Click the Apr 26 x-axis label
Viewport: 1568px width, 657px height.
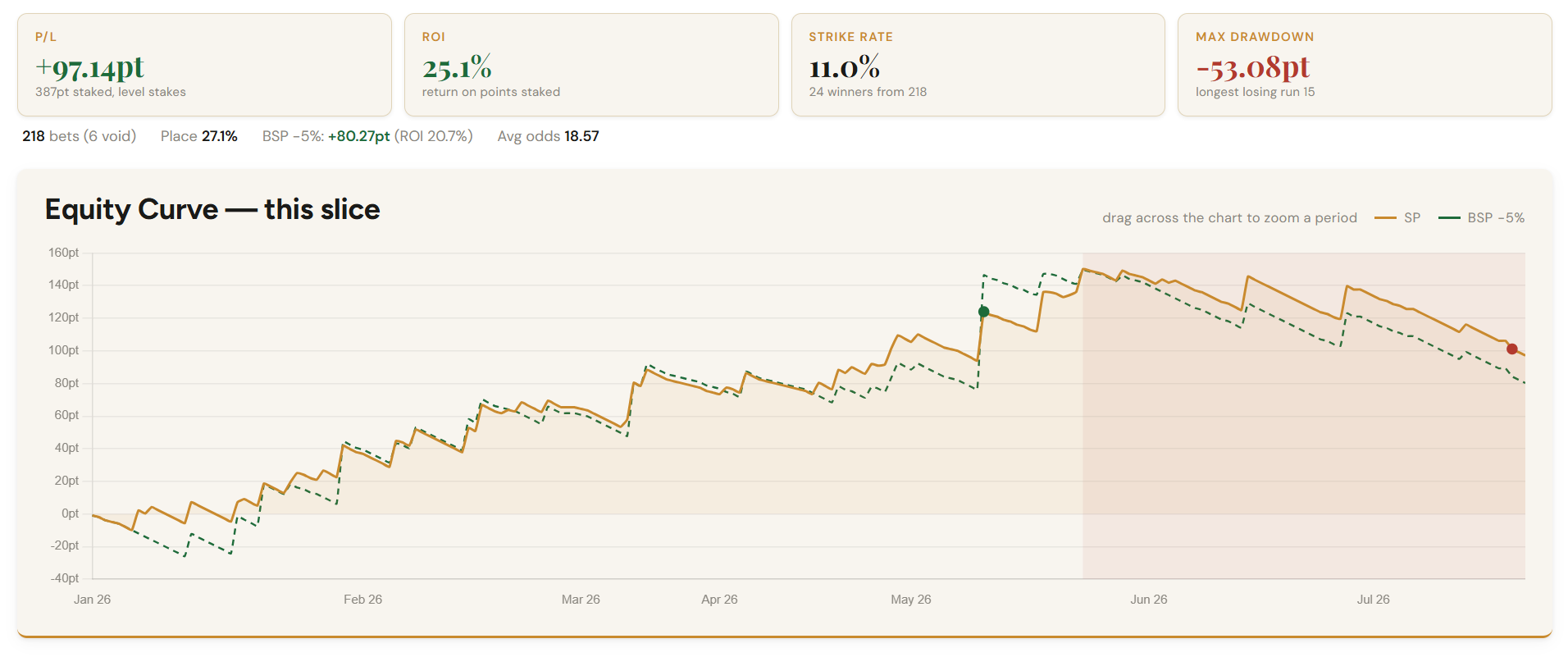719,600
